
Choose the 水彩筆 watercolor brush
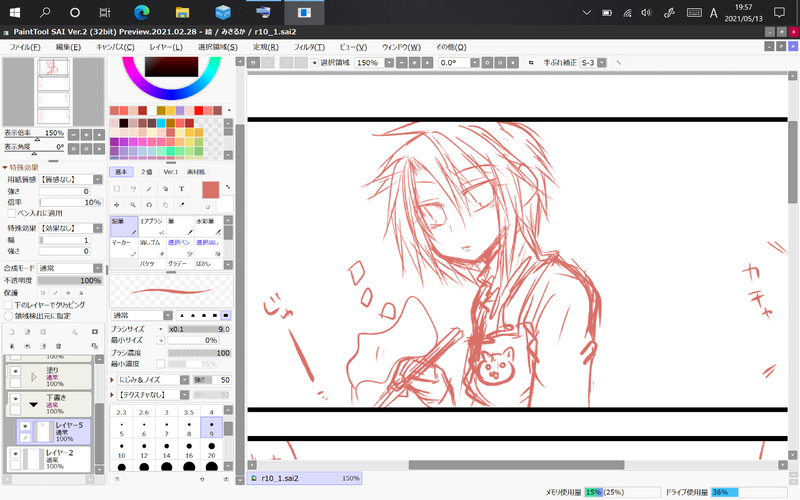coord(208,227)
